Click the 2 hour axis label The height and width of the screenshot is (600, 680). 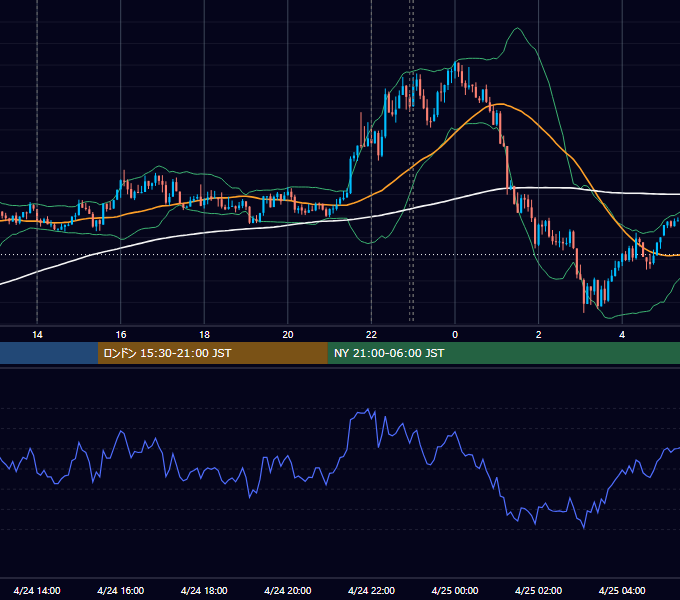pyautogui.click(x=539, y=335)
